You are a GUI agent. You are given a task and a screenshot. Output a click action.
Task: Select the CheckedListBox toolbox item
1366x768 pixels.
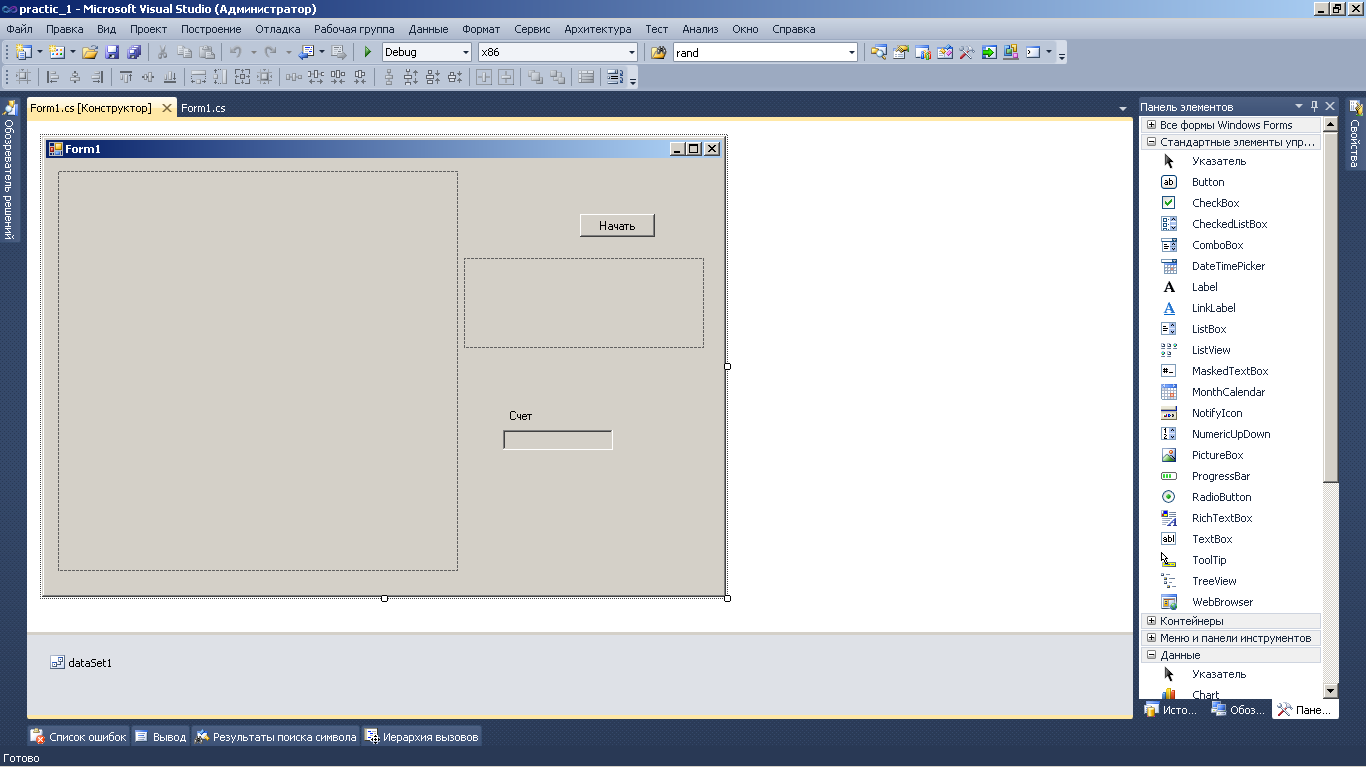click(1231, 224)
